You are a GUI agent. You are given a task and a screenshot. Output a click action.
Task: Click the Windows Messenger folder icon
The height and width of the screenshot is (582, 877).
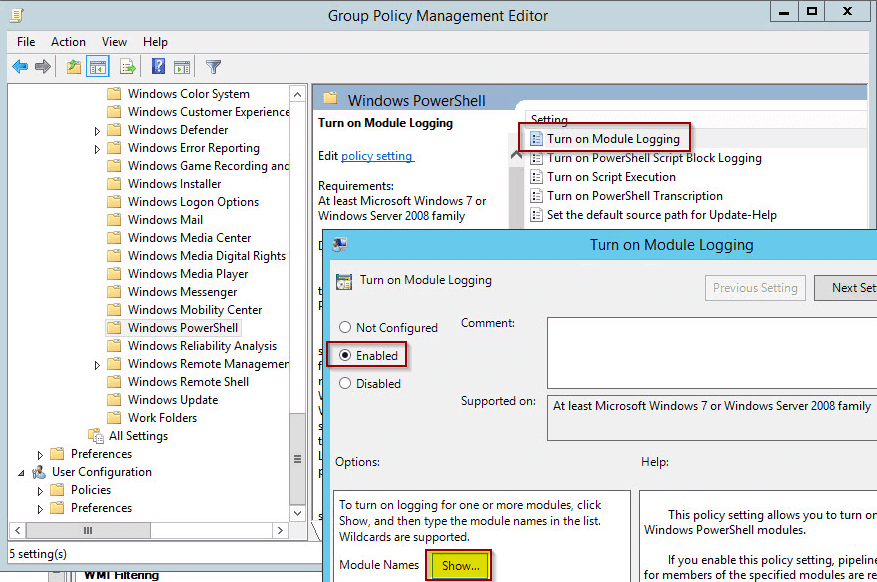click(x=114, y=292)
